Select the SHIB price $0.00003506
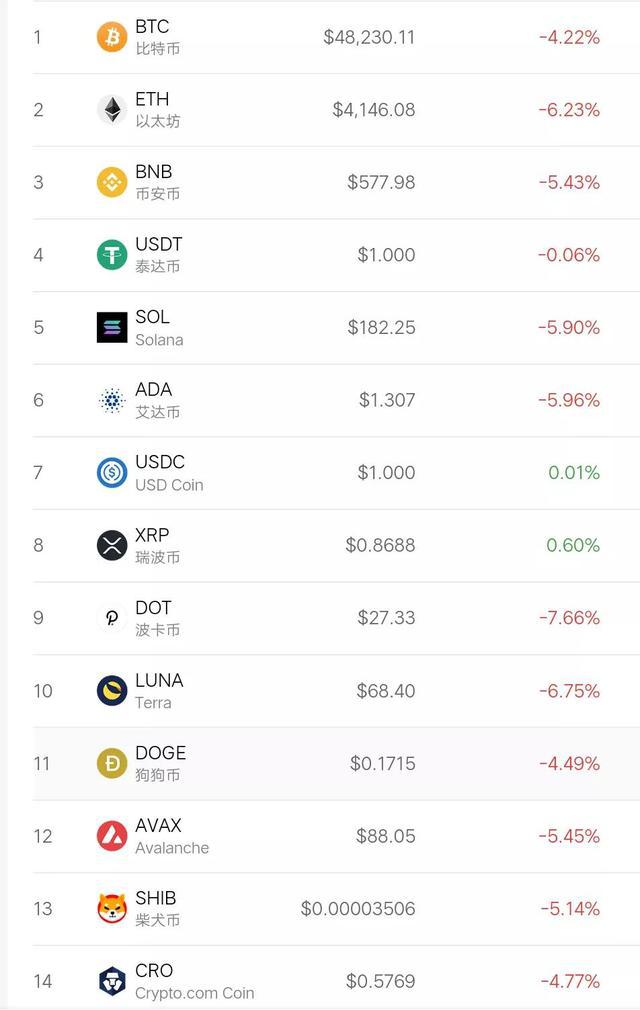The width and height of the screenshot is (640, 1010). (358, 909)
